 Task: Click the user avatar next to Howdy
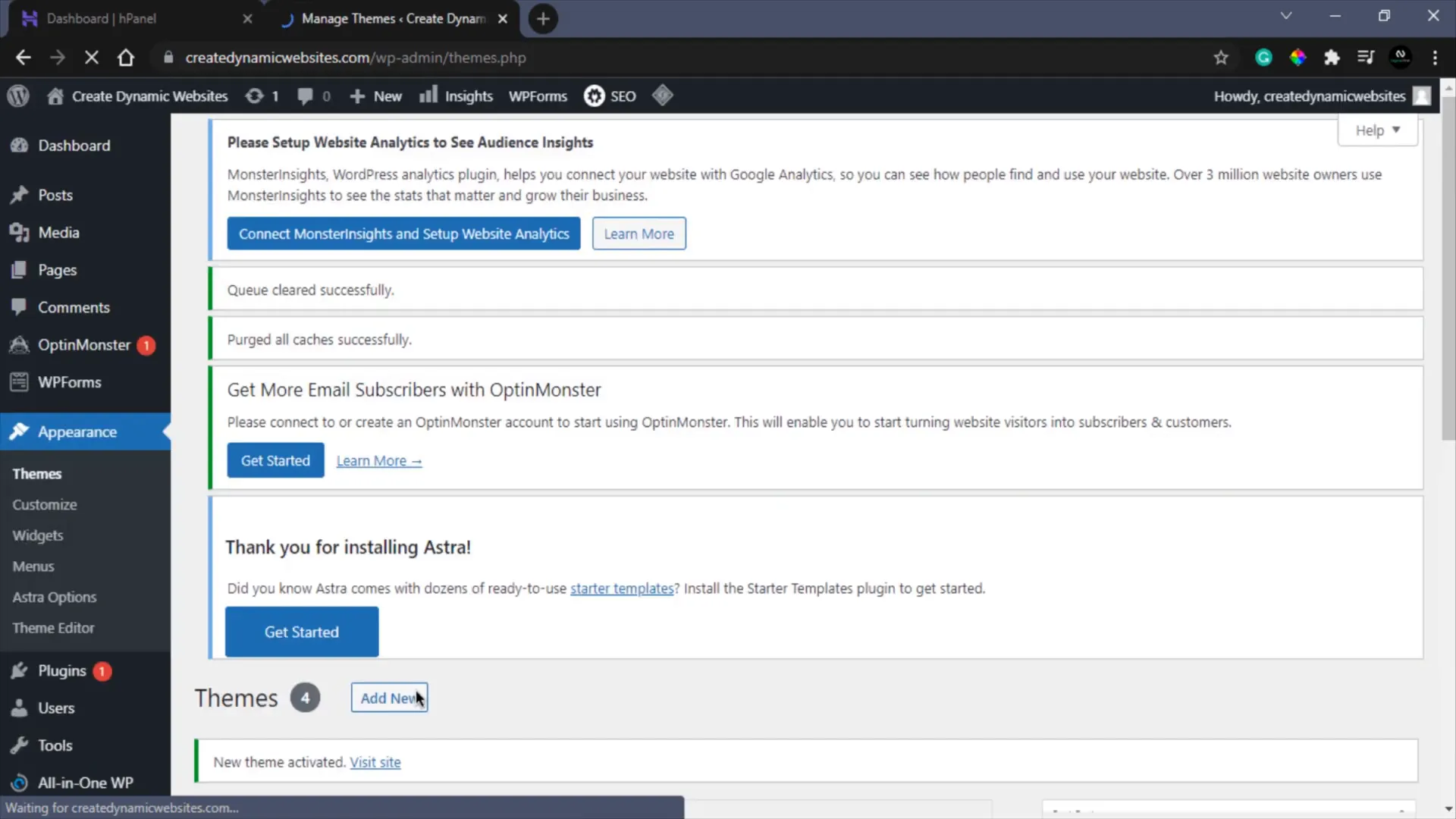click(1422, 96)
